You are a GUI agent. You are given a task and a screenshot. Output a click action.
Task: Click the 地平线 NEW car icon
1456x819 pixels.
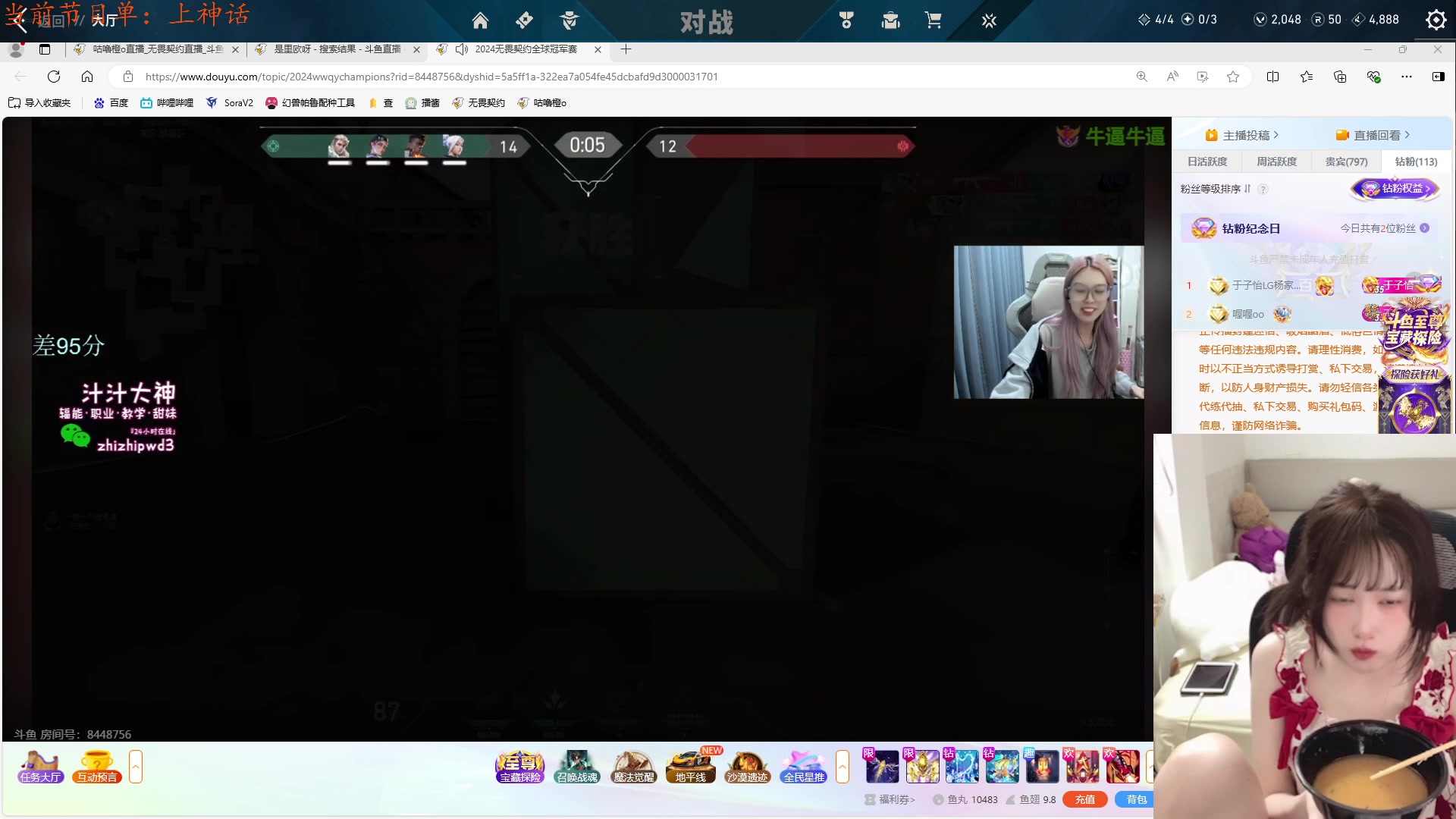(691, 767)
